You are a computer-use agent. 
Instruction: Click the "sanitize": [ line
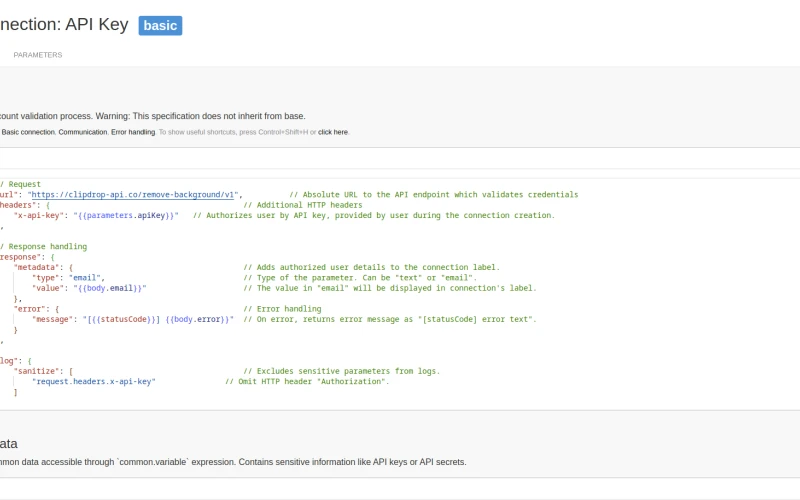pyautogui.click(x=43, y=371)
